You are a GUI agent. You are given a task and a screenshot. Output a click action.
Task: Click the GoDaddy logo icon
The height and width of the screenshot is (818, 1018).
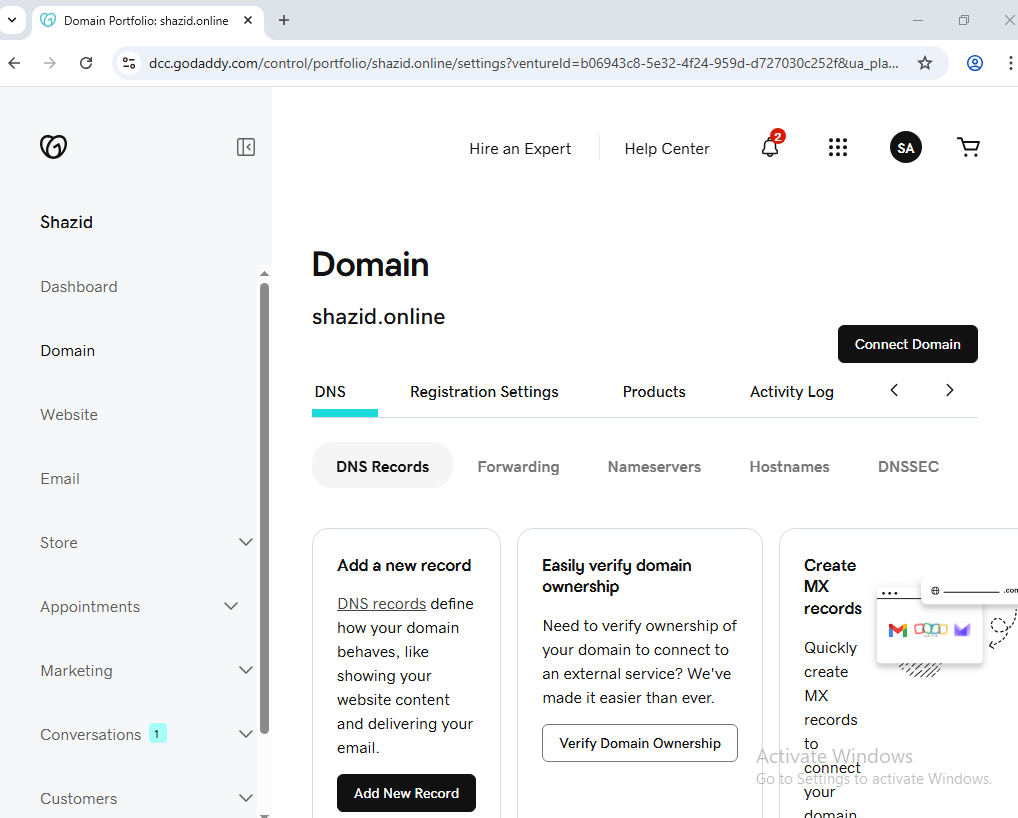pos(53,147)
